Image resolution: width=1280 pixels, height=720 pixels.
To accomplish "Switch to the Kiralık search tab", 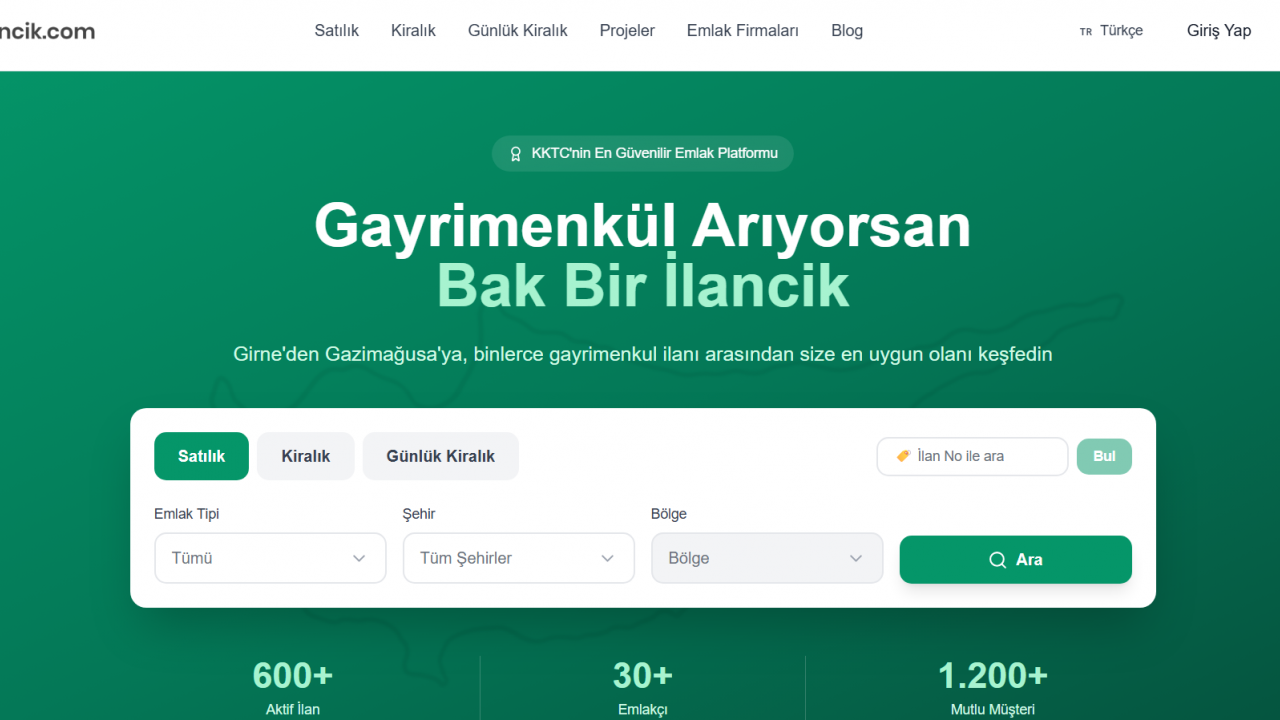I will pos(305,456).
